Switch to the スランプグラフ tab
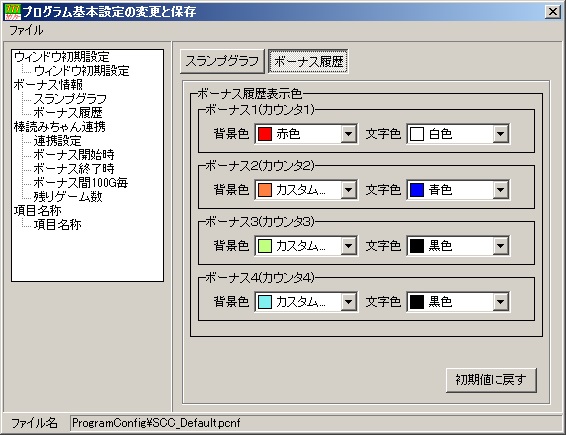The image size is (566, 435). (x=222, y=61)
